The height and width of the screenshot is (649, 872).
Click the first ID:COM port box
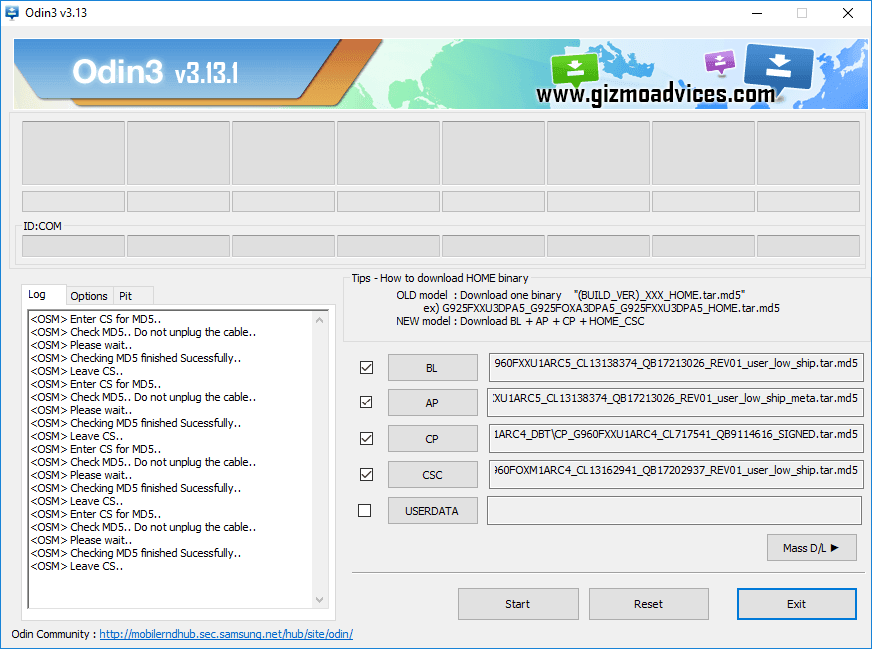click(x=73, y=246)
